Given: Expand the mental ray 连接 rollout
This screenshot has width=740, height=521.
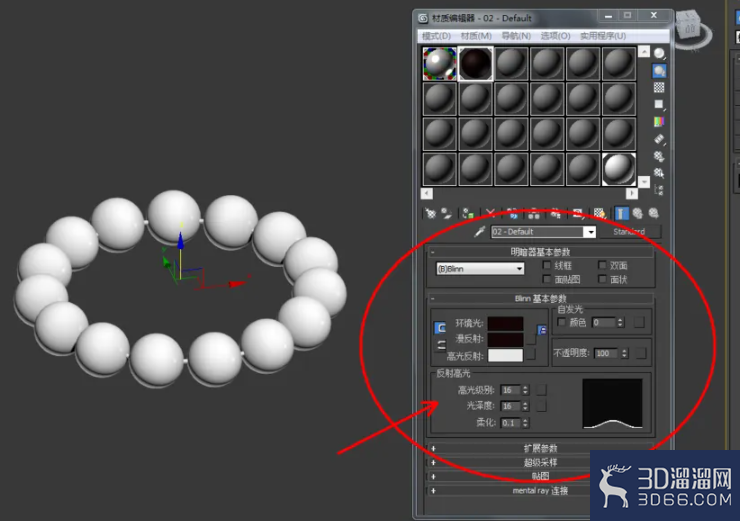Looking at the screenshot, I should (x=540, y=490).
